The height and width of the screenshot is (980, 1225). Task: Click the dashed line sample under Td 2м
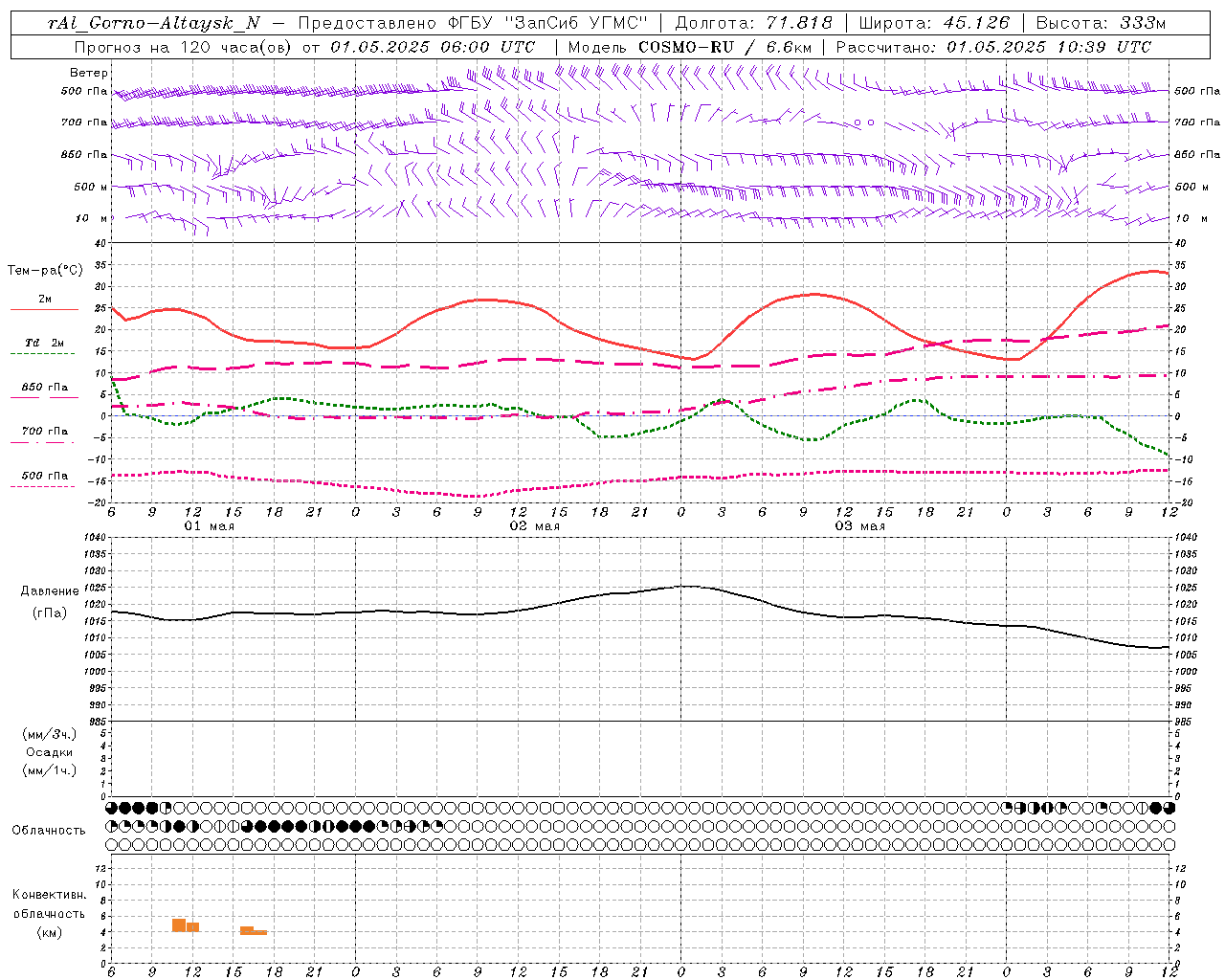coord(42,354)
